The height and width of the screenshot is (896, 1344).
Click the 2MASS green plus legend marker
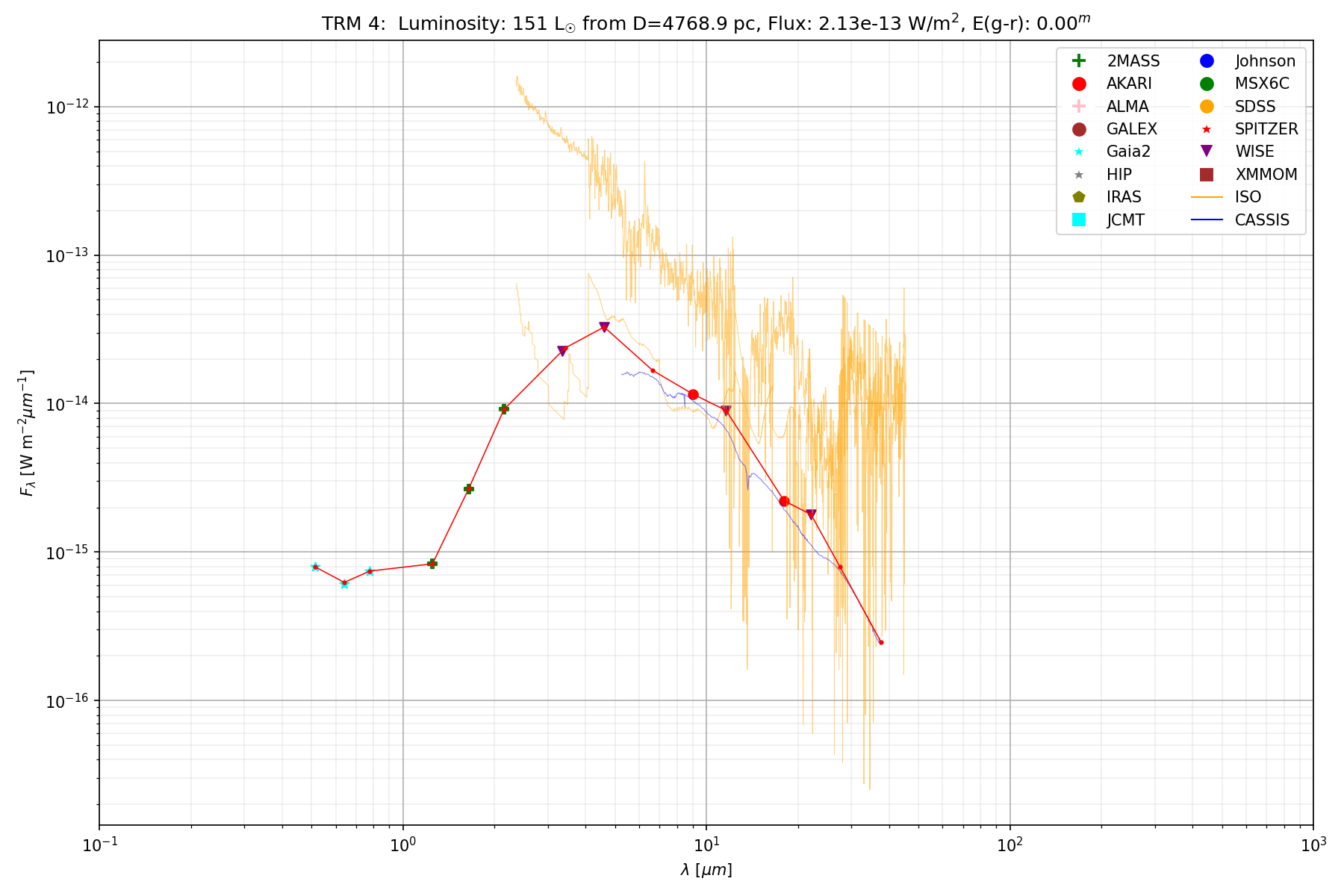(x=1078, y=61)
